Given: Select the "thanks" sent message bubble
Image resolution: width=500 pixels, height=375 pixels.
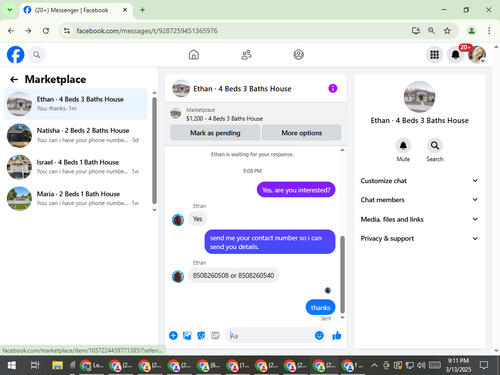Looking at the screenshot, I should [x=320, y=307].
